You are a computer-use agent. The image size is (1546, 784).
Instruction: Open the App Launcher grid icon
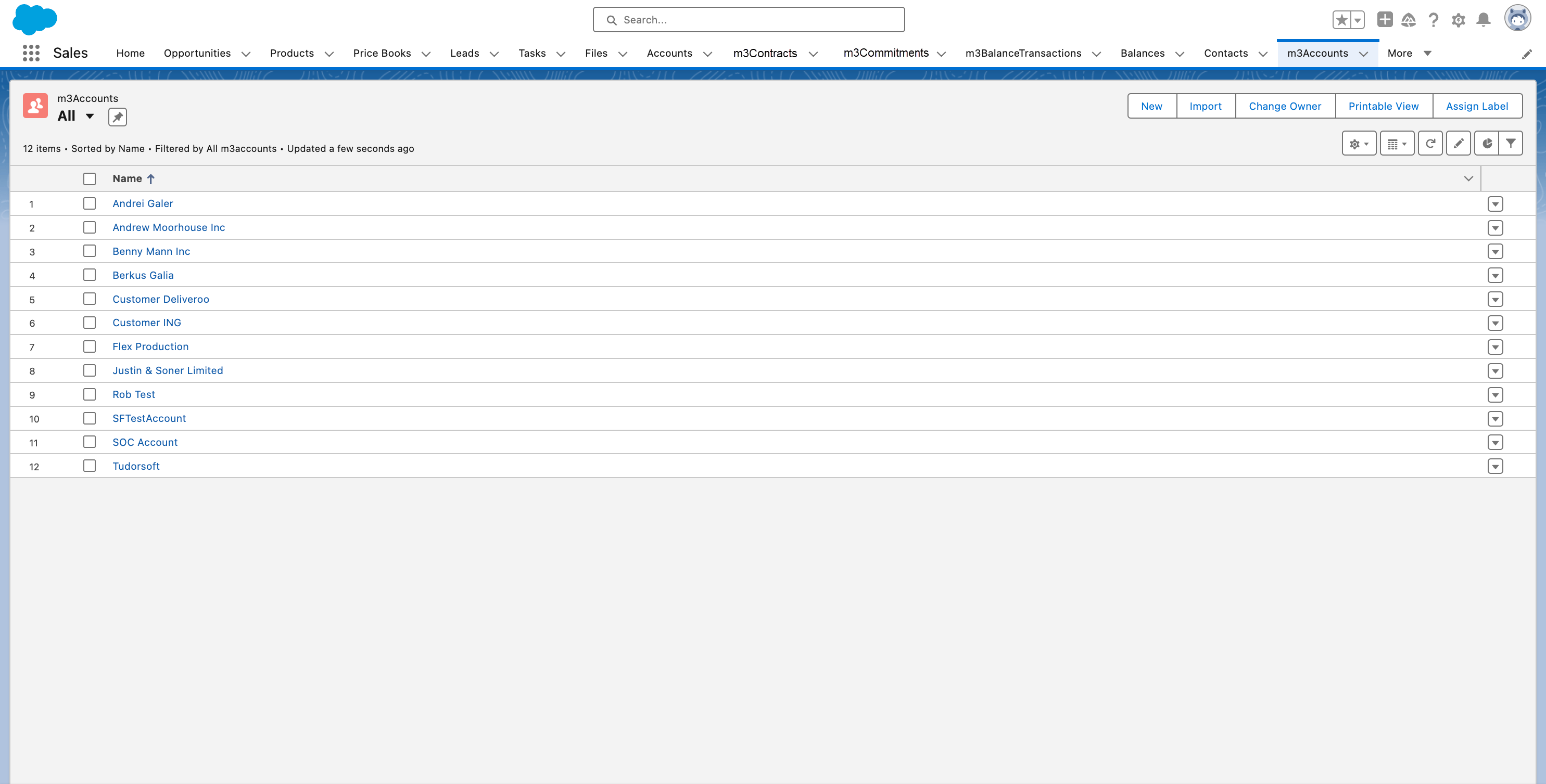coord(31,53)
